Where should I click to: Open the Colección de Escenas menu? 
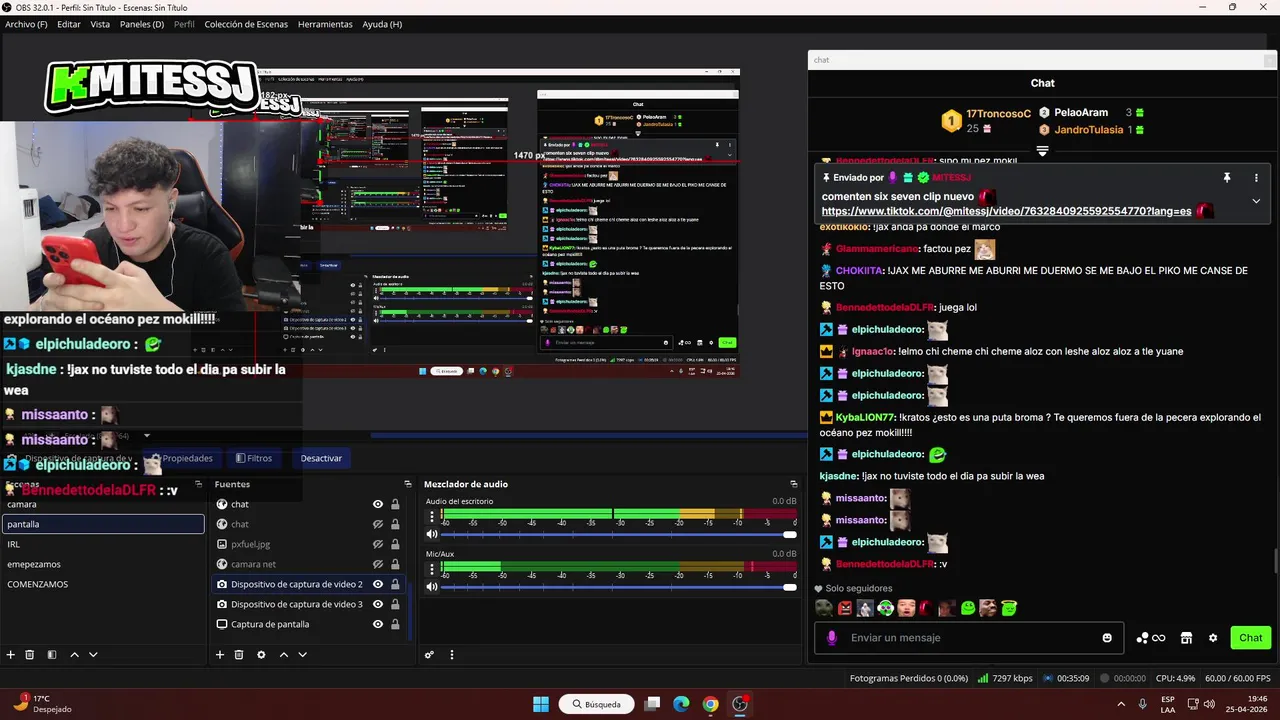click(x=246, y=24)
